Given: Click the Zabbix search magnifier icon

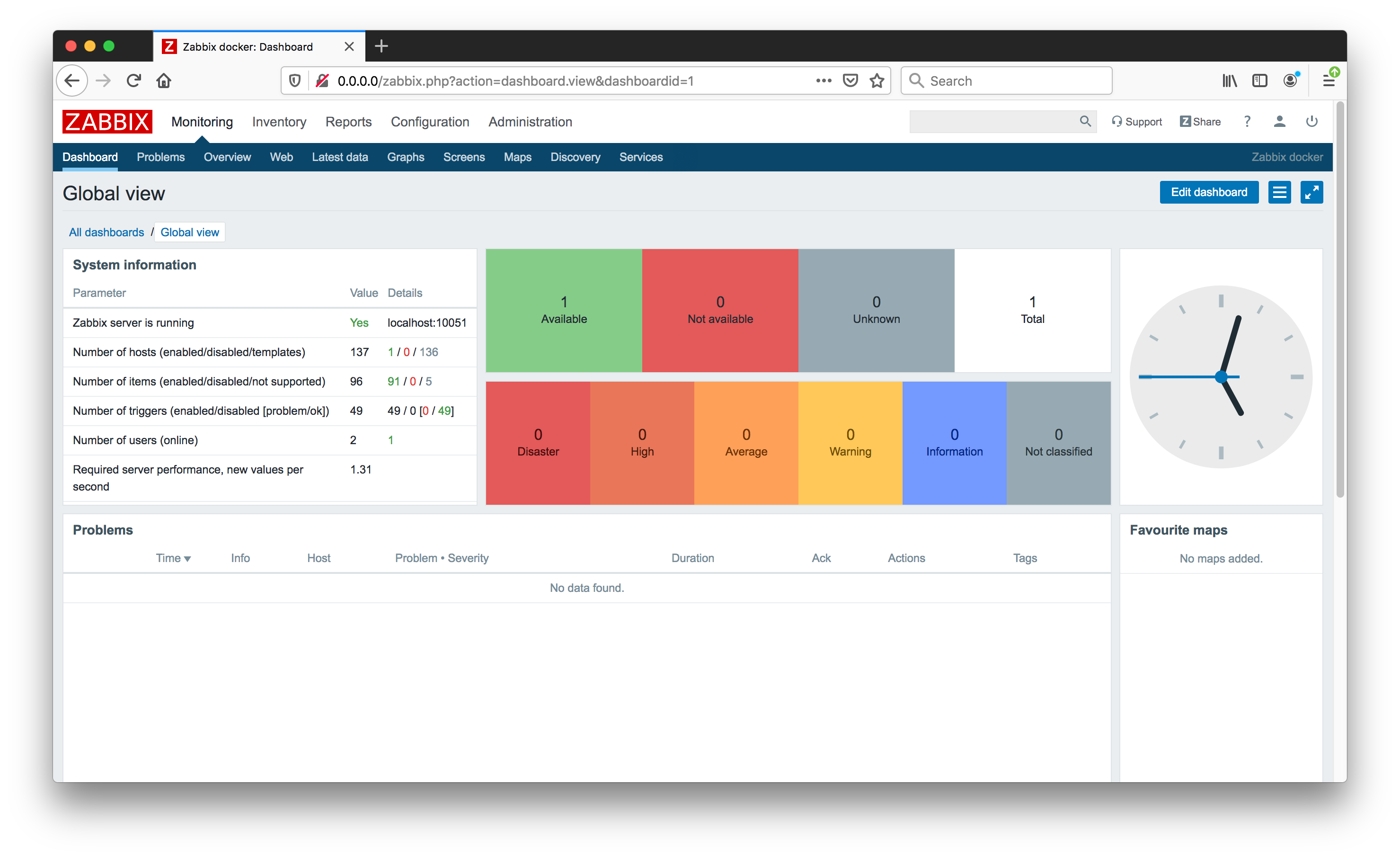Looking at the screenshot, I should click(x=1085, y=121).
